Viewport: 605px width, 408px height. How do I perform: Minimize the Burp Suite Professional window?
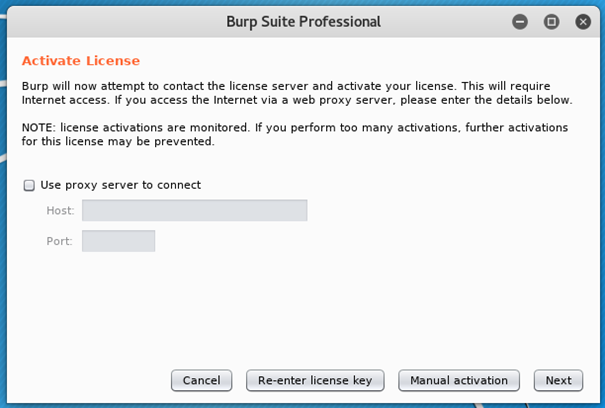[x=519, y=21]
